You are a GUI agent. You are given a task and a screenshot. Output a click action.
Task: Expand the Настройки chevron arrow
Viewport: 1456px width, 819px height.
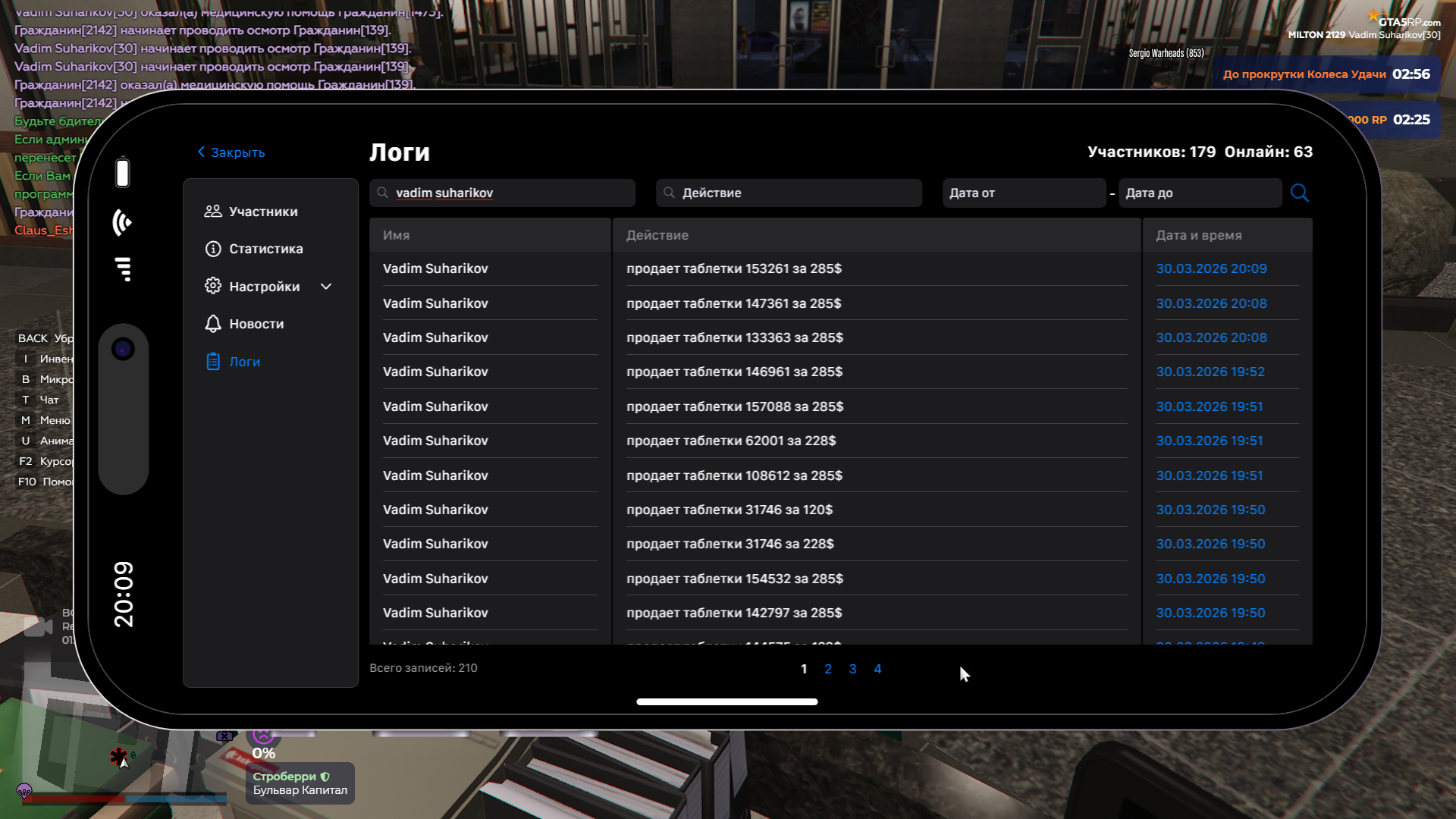326,286
